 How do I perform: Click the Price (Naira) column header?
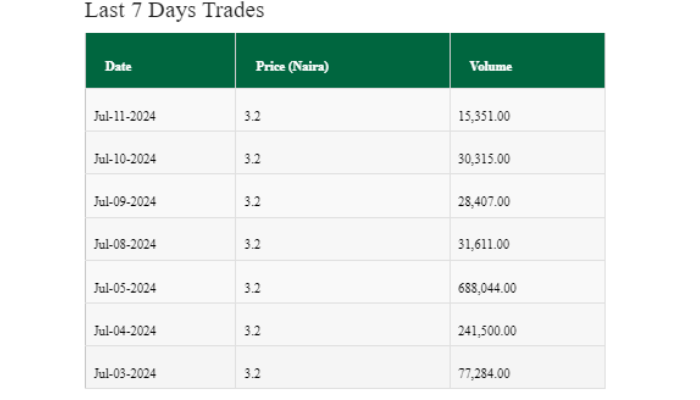292,66
